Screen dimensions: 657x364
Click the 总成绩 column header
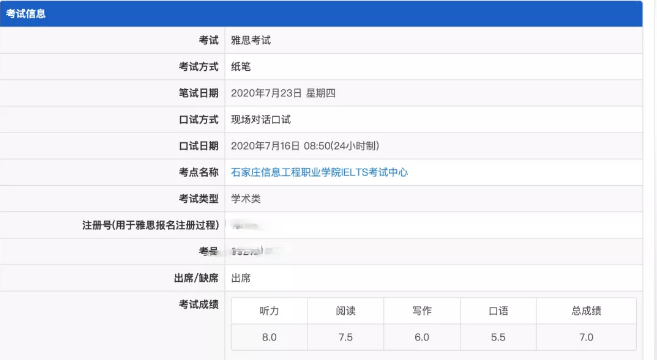coord(586,311)
